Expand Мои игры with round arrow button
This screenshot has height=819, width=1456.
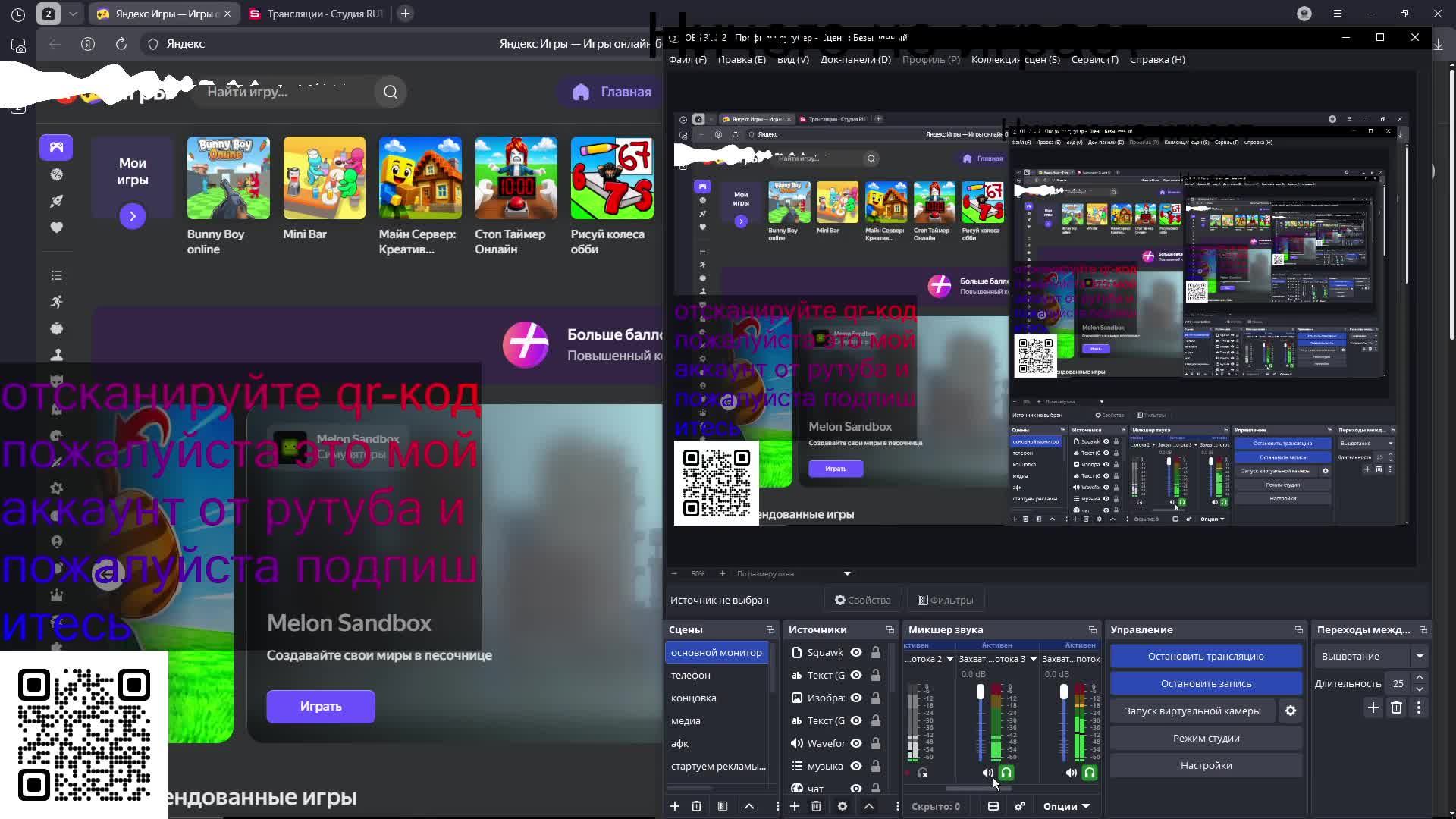[x=132, y=216]
